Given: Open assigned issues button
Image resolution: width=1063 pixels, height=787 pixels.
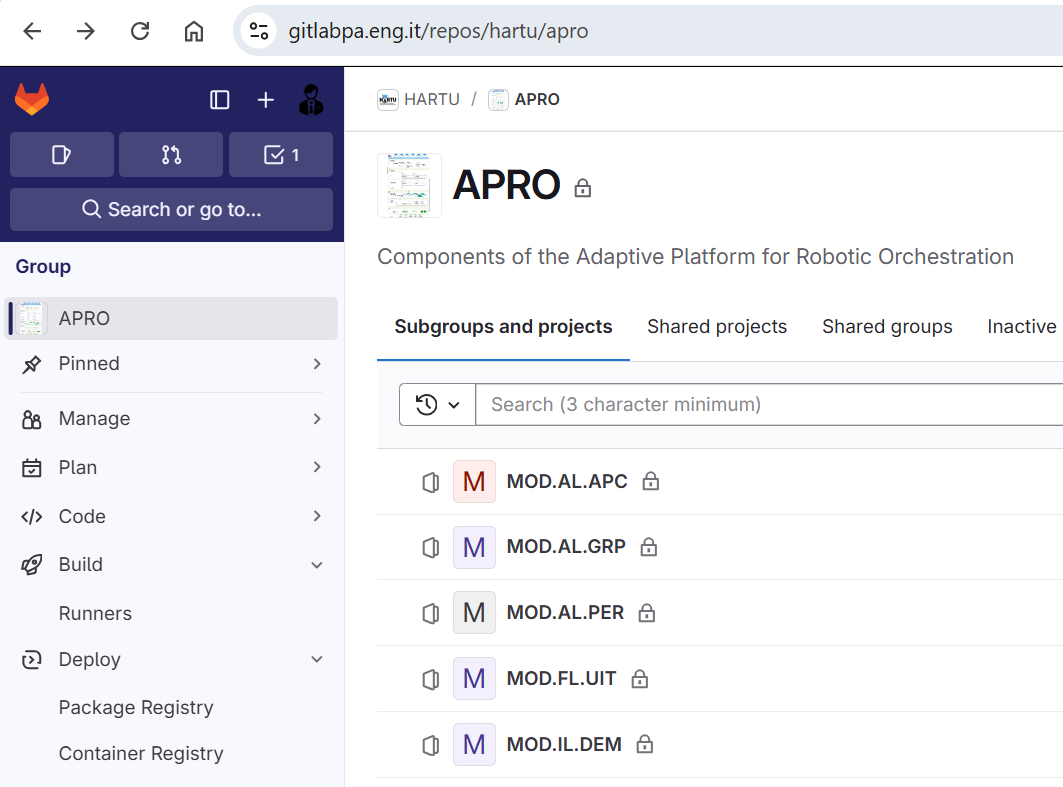Looking at the screenshot, I should pyautogui.click(x=62, y=155).
